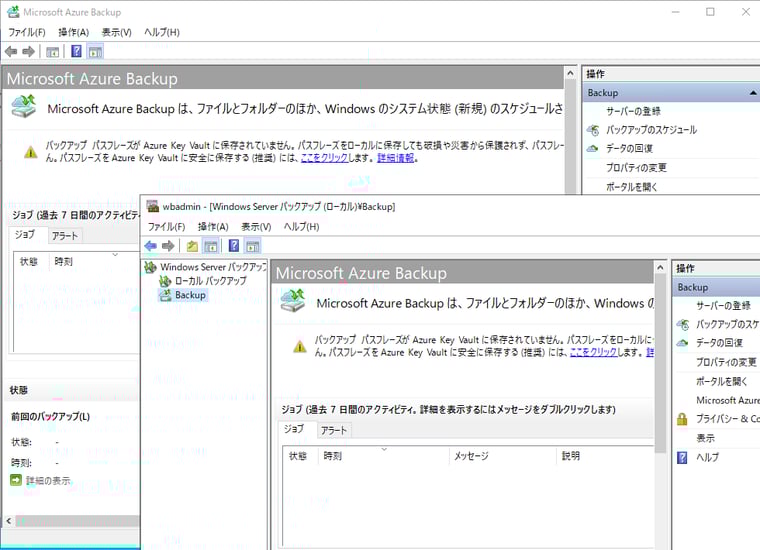
Task: Click the up-one-level folder icon in wbadmin
Action: point(193,246)
